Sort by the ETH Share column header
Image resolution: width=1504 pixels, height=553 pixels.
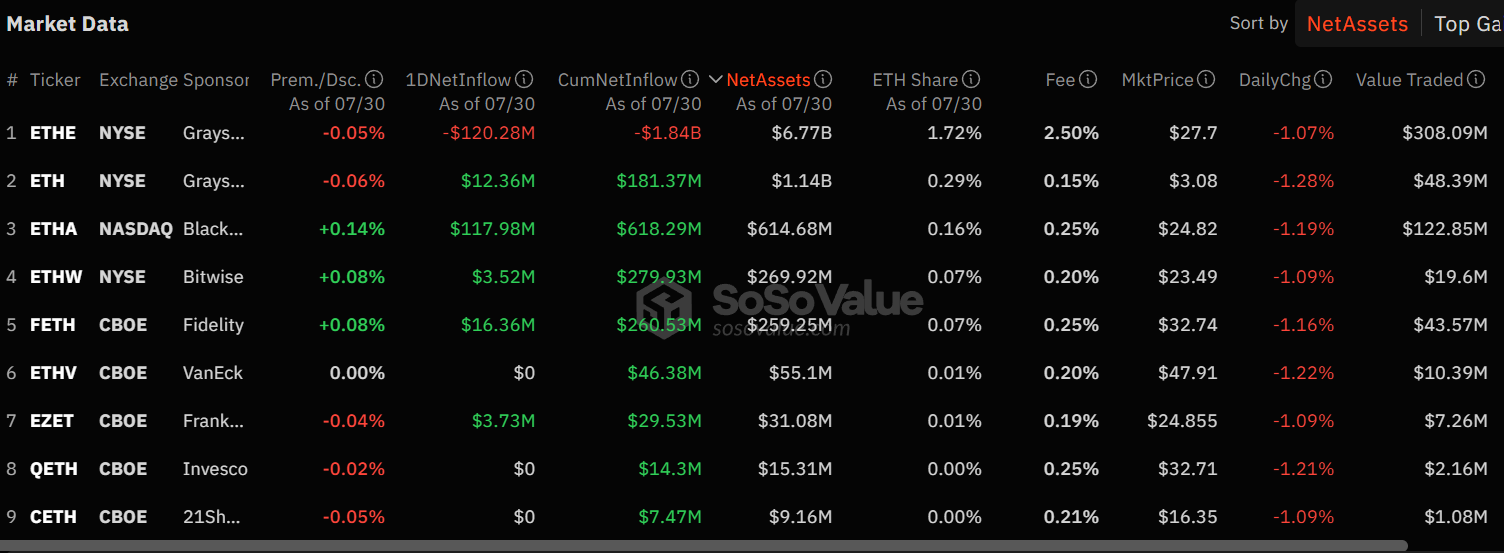click(915, 79)
